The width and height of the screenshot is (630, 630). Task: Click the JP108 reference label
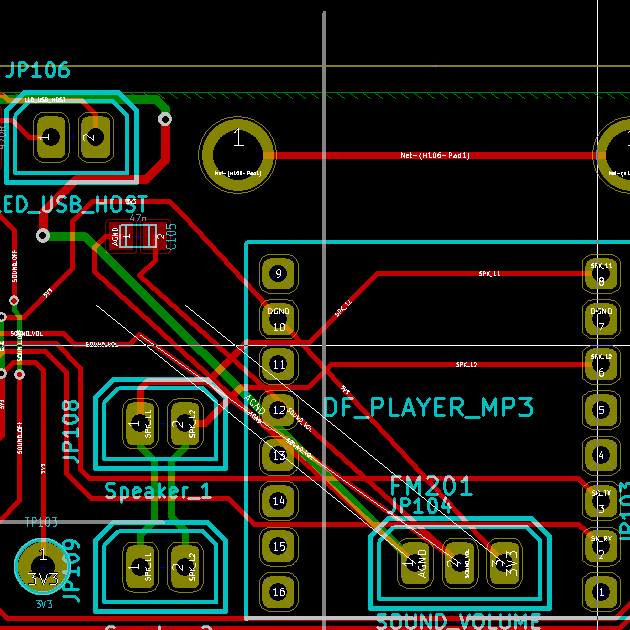click(72, 432)
